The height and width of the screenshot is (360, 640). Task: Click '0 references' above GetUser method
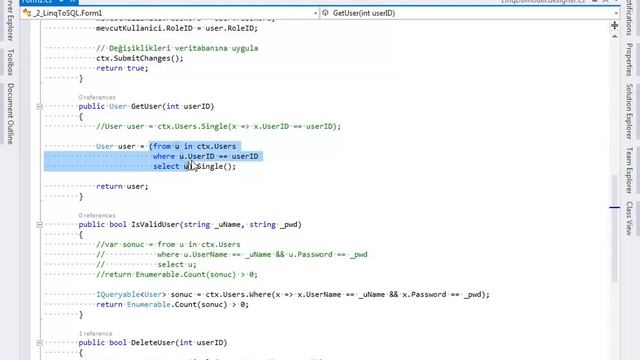(x=97, y=97)
